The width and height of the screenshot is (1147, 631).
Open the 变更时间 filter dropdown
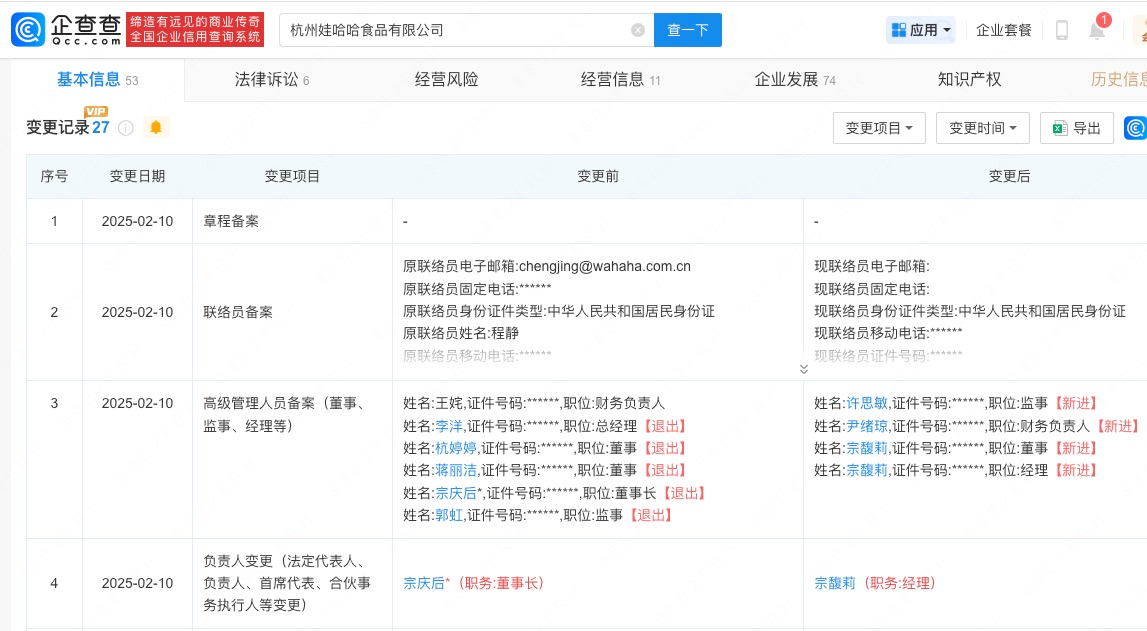pyautogui.click(x=982, y=128)
